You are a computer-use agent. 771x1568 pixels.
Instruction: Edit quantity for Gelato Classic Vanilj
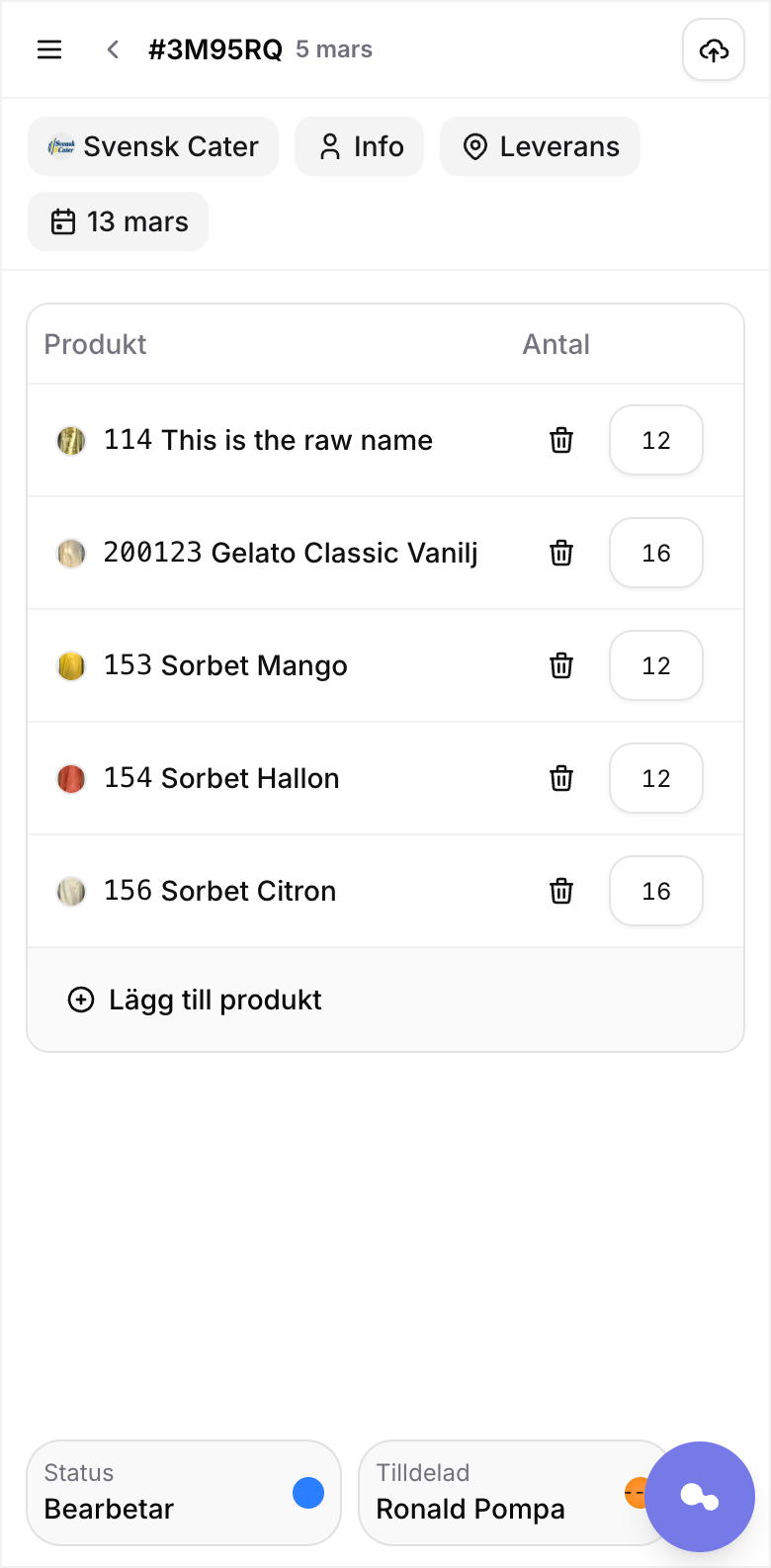tap(656, 553)
